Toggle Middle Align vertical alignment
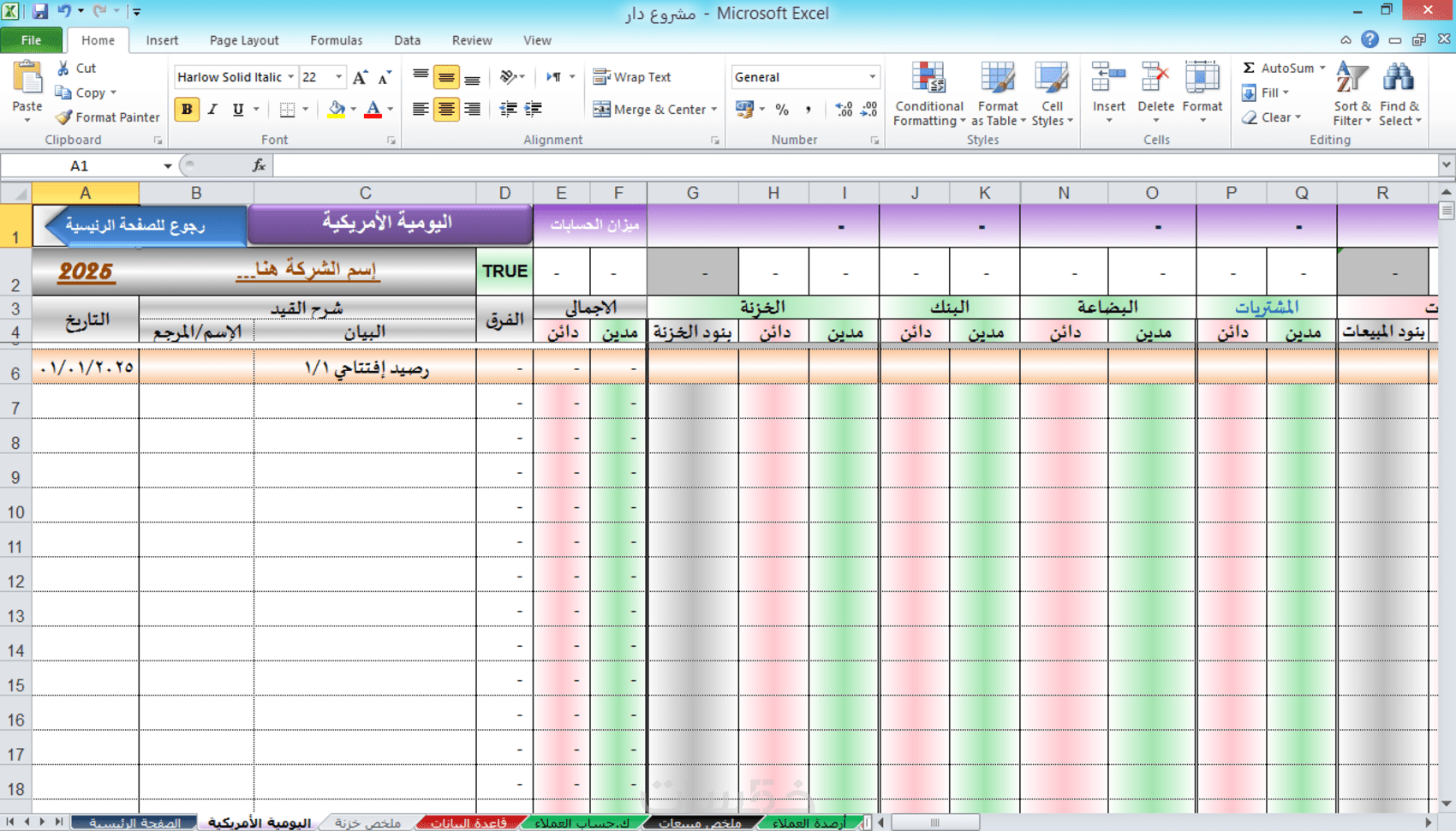The height and width of the screenshot is (831, 1456). click(446, 77)
